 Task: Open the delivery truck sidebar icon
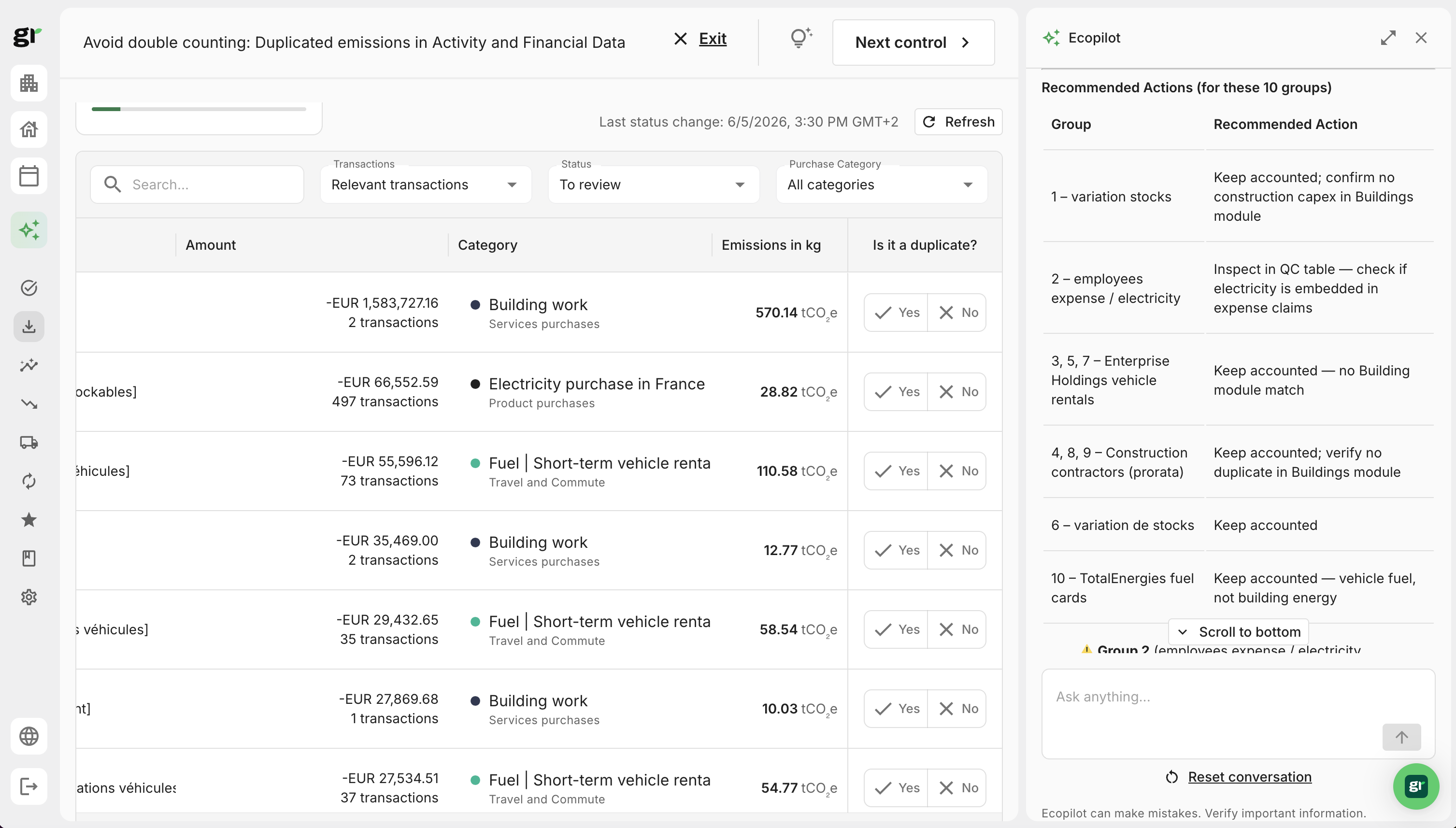tap(29, 442)
